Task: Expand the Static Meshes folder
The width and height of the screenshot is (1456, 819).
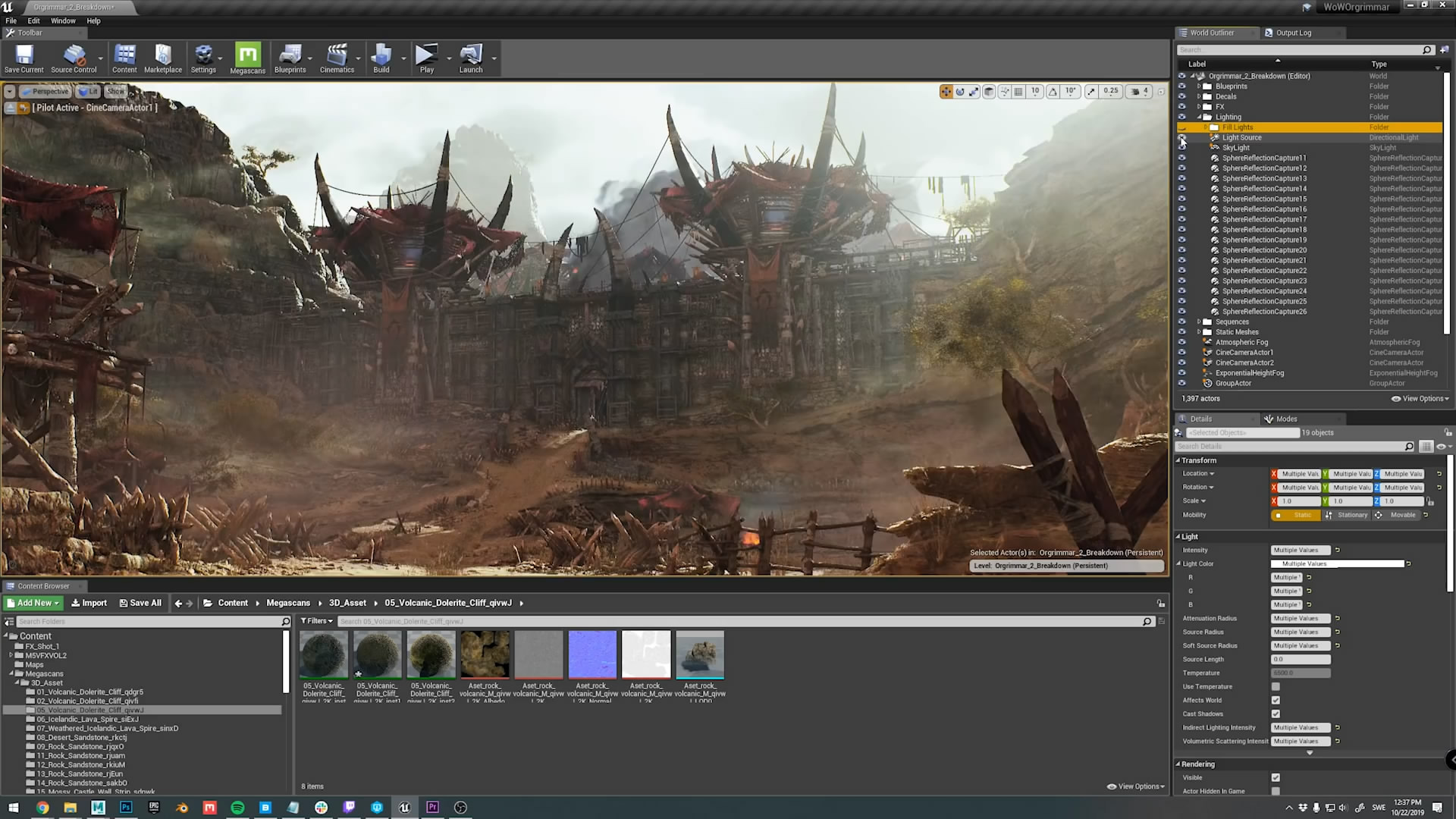Action: pyautogui.click(x=1199, y=332)
